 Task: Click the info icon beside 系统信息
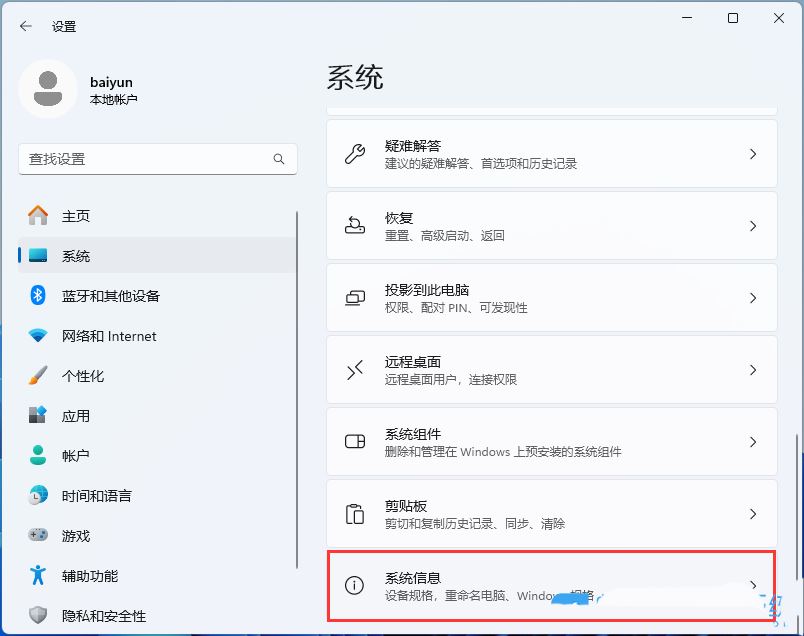click(x=354, y=585)
